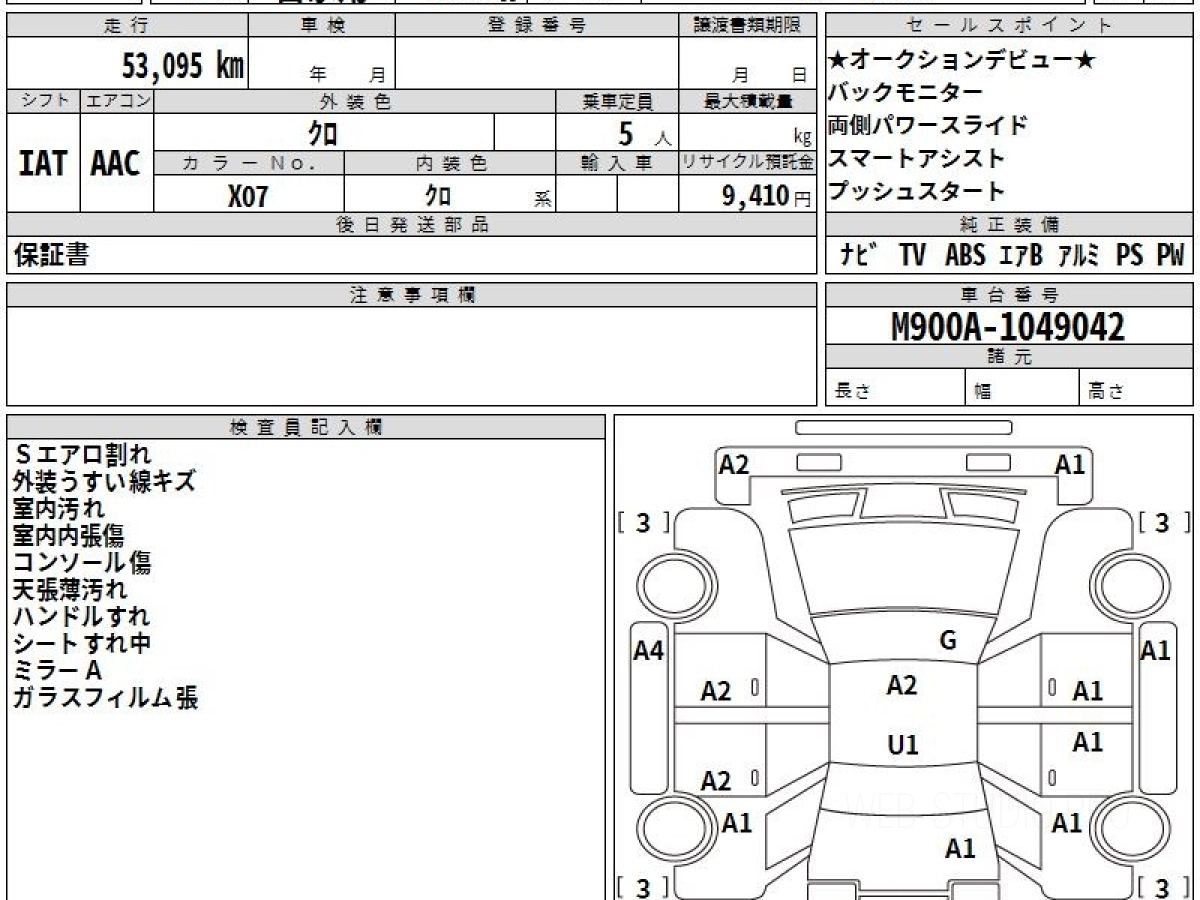Select the inspector note ミラーA
This screenshot has width=1200, height=900.
click(x=58, y=671)
